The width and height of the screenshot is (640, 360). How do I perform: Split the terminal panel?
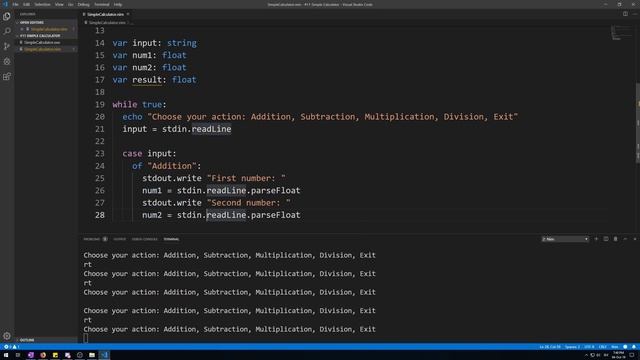[x=606, y=239]
